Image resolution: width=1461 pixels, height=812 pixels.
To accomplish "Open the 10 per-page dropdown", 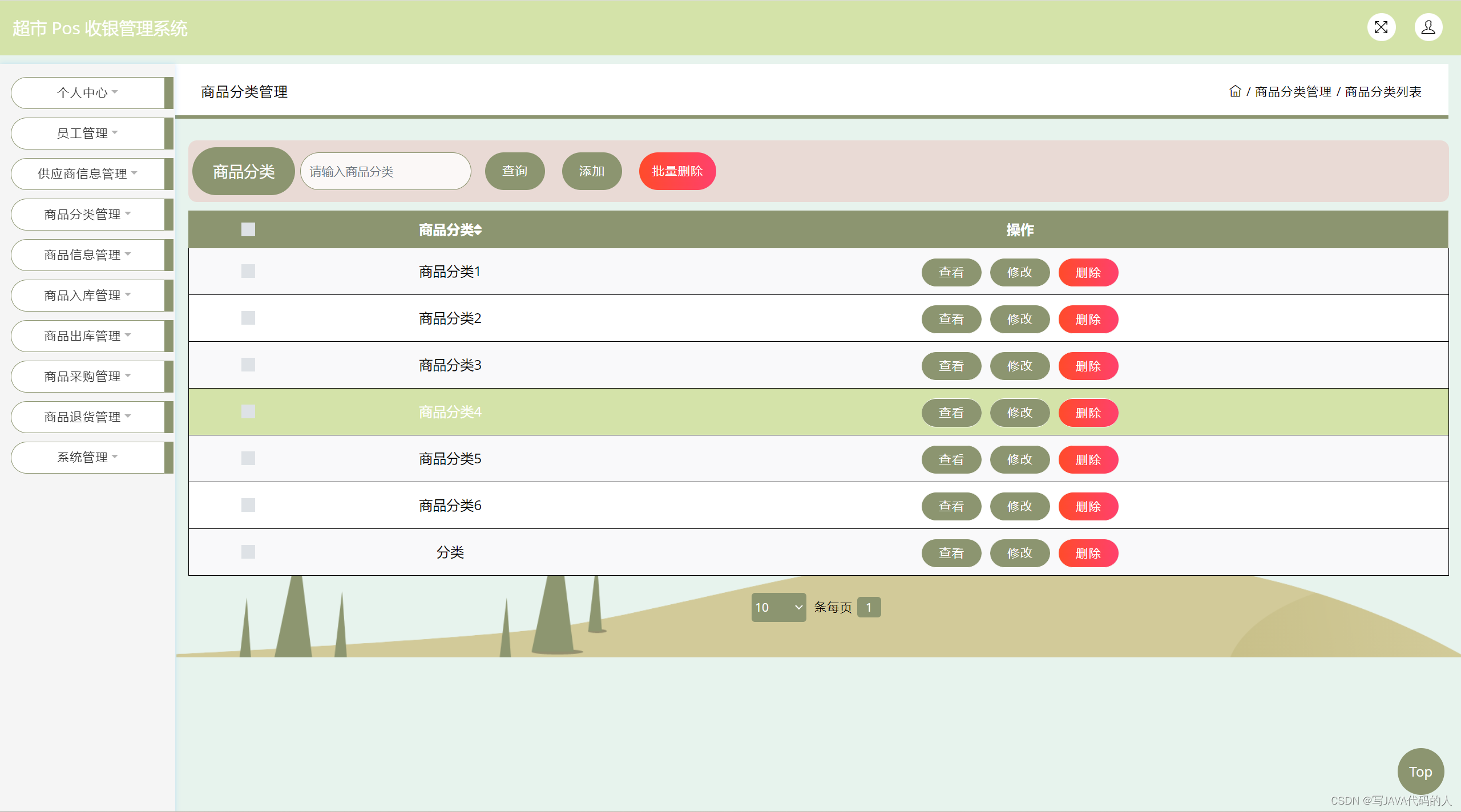I will pyautogui.click(x=778, y=607).
